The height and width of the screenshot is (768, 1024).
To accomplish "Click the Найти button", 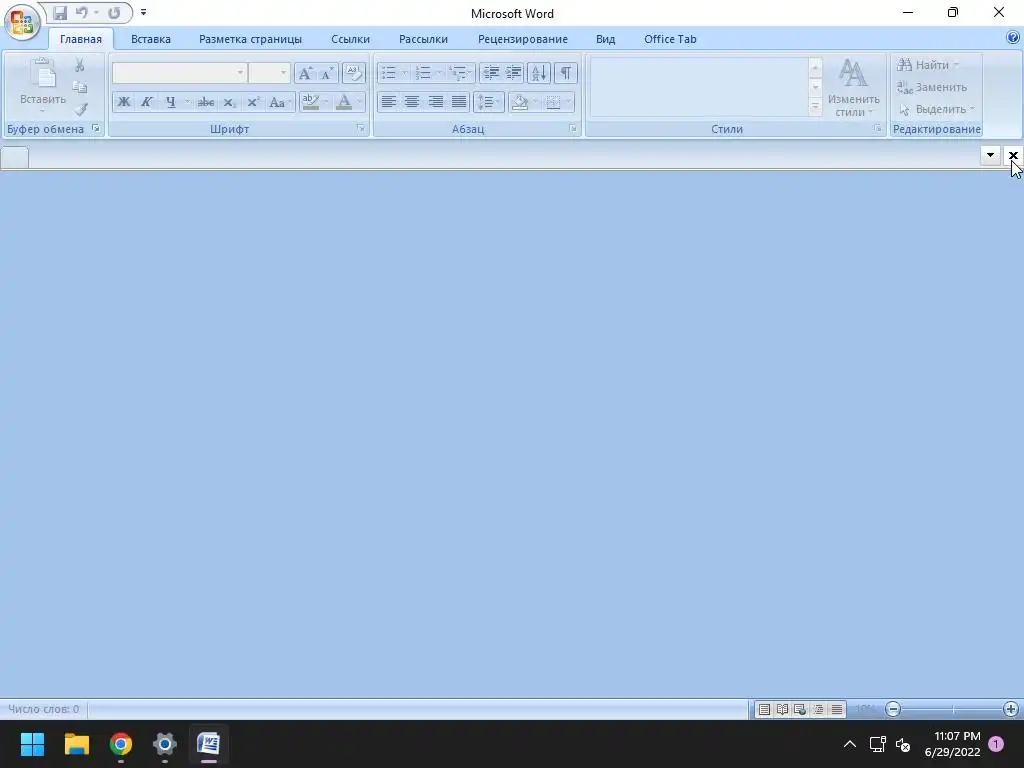I will click(x=927, y=65).
